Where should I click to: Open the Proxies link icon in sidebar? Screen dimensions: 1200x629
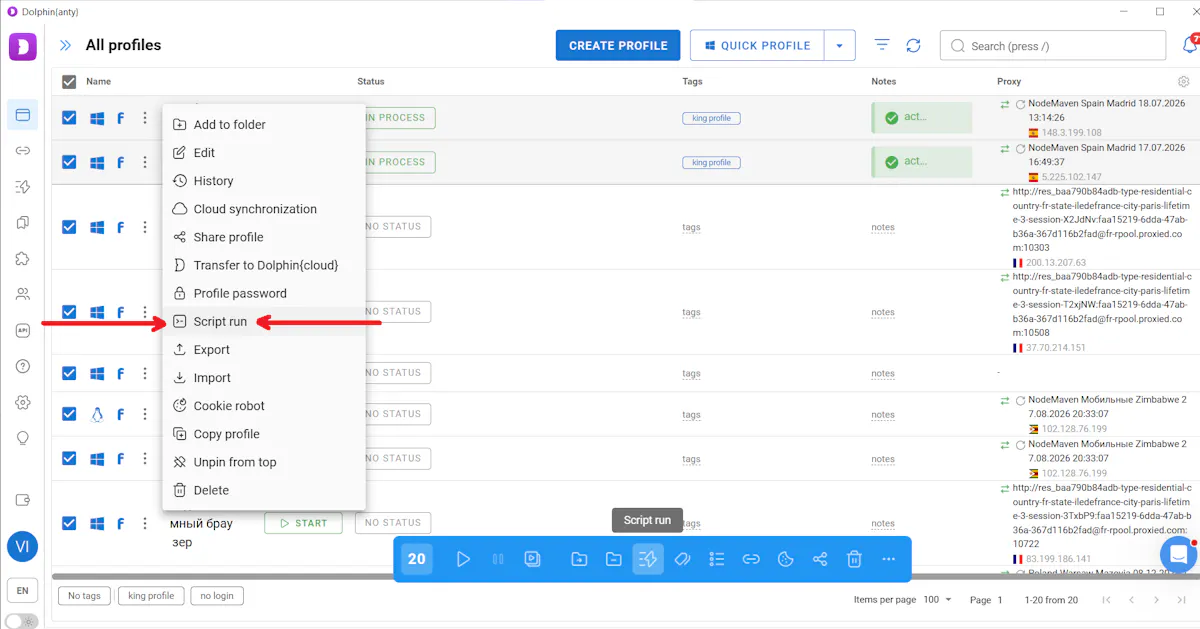coord(22,151)
